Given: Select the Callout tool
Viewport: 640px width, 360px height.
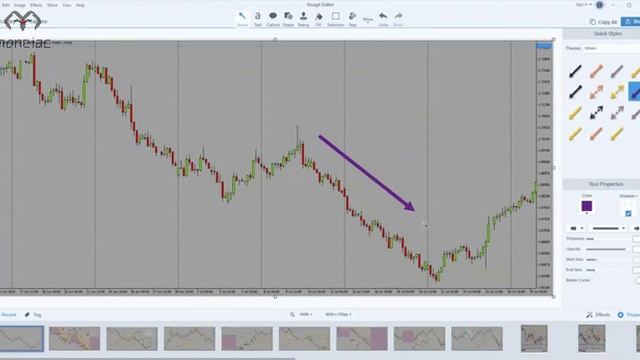Looking at the screenshot, I should (x=273, y=19).
